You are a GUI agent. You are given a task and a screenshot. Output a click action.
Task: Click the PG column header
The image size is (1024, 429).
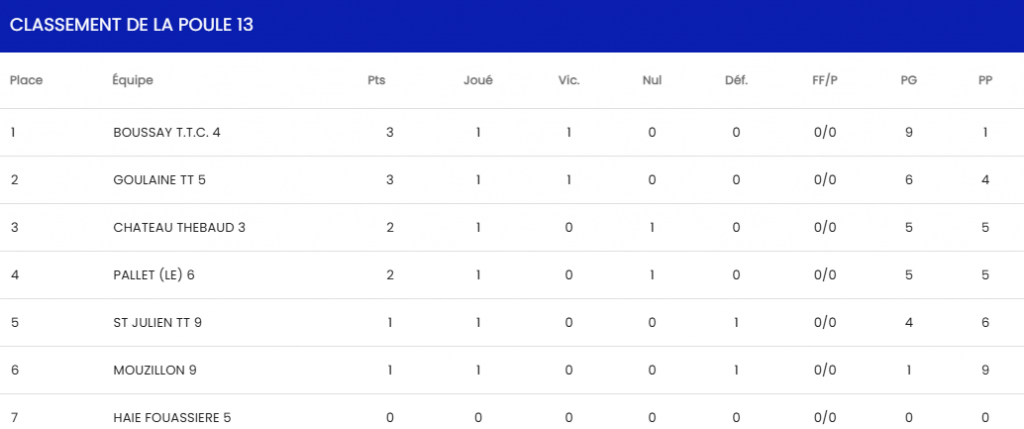pyautogui.click(x=909, y=80)
